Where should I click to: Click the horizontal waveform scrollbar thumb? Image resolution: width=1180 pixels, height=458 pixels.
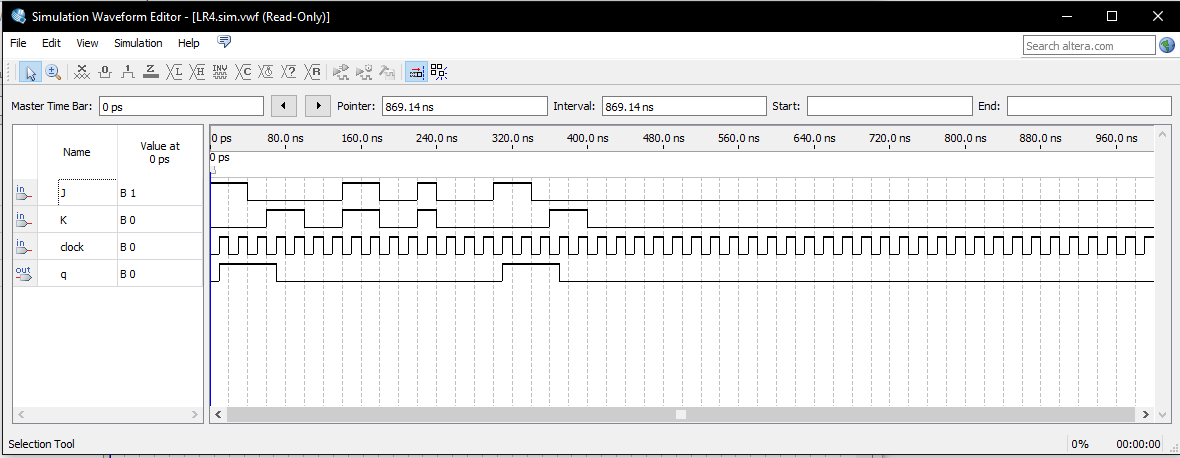681,414
